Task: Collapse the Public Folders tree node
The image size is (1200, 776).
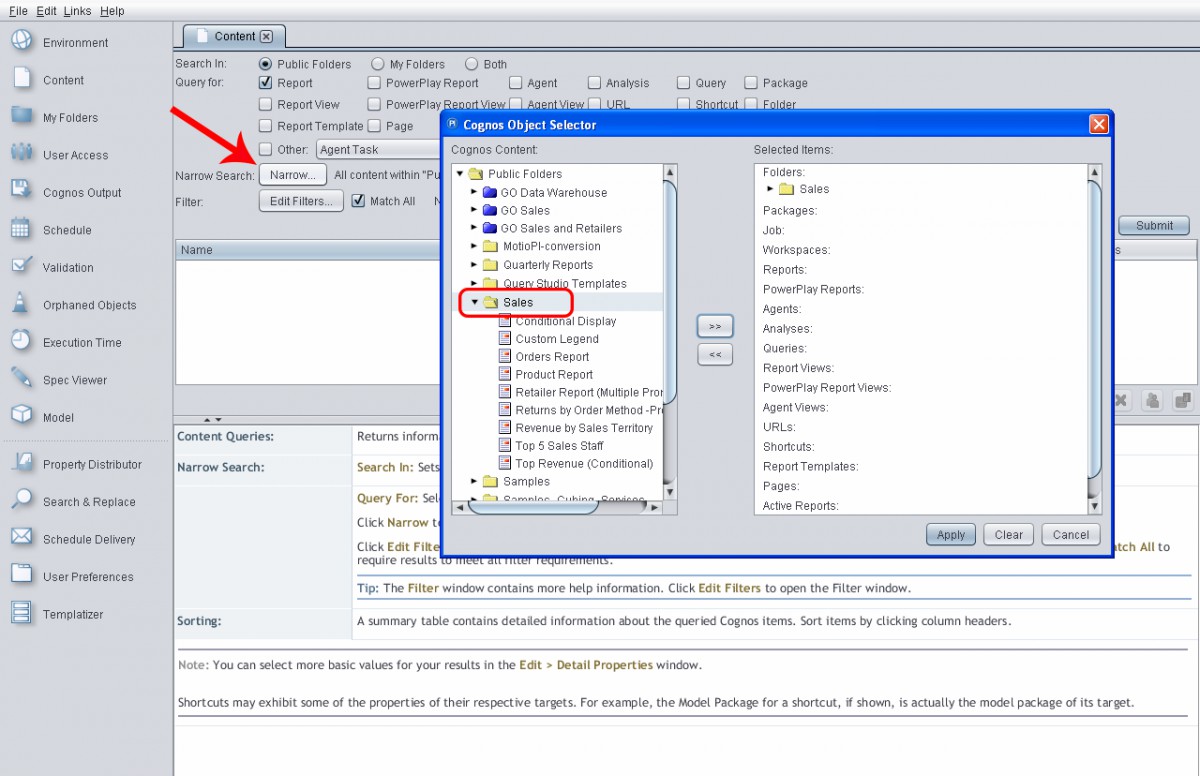Action: coord(459,174)
